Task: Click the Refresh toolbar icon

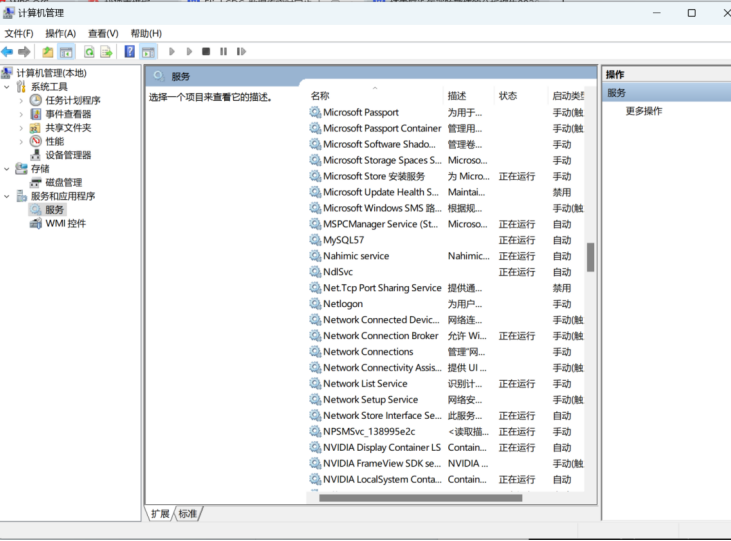Action: [89, 52]
